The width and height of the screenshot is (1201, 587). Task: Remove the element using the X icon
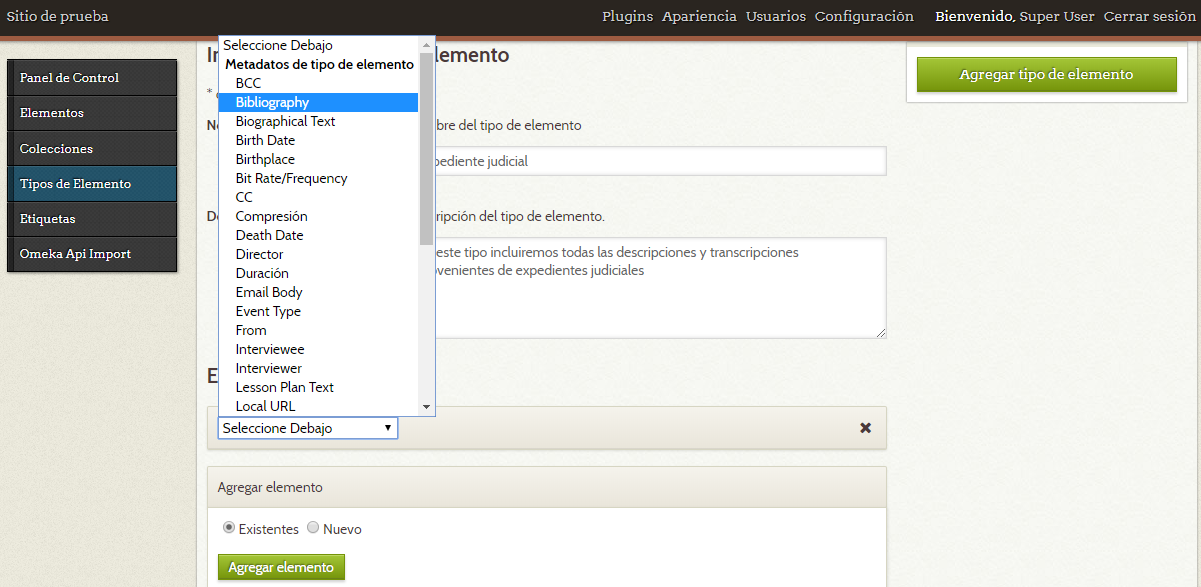tap(865, 427)
